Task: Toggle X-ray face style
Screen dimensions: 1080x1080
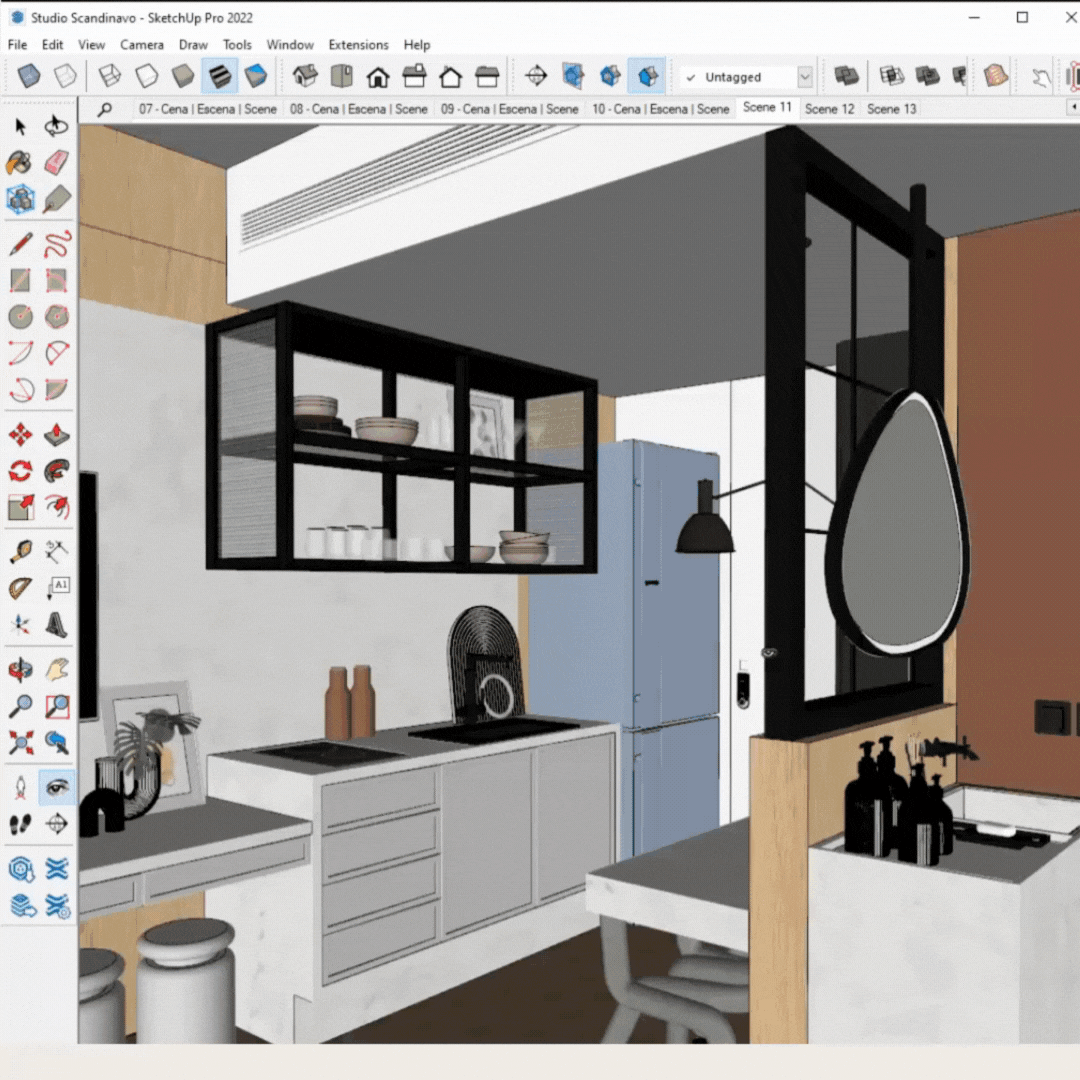Action: tap(29, 76)
